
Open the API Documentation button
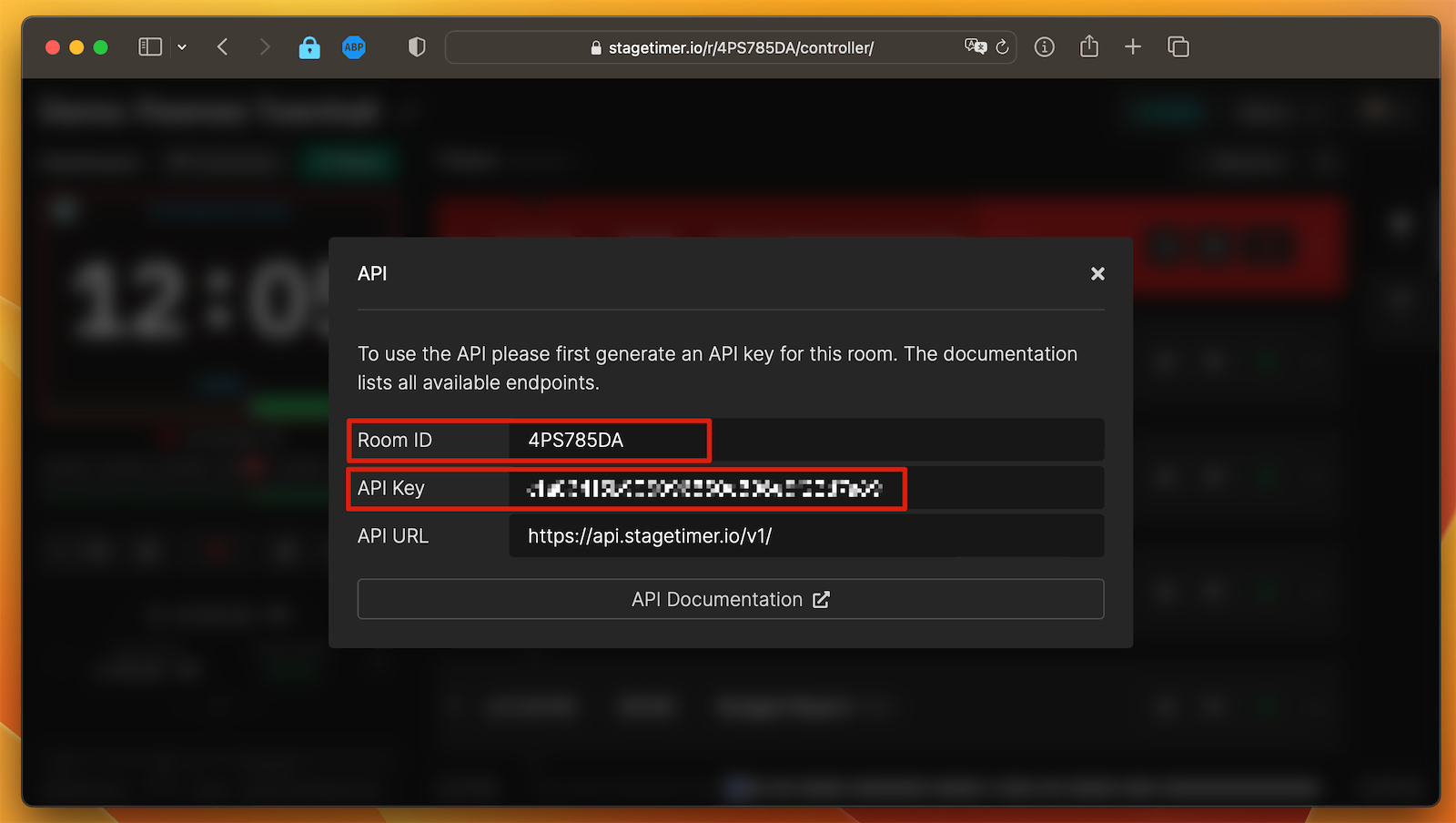pos(731,599)
